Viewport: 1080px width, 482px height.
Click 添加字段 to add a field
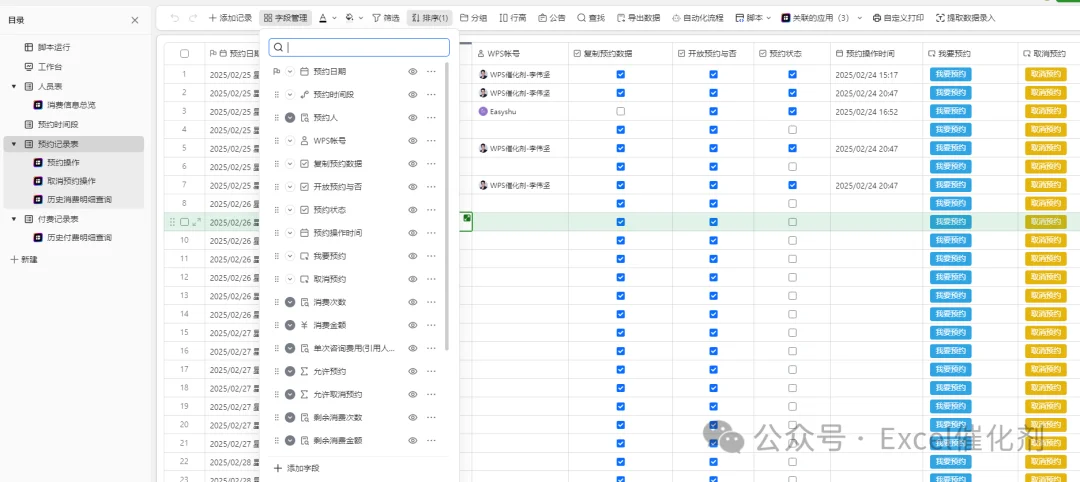click(297, 468)
